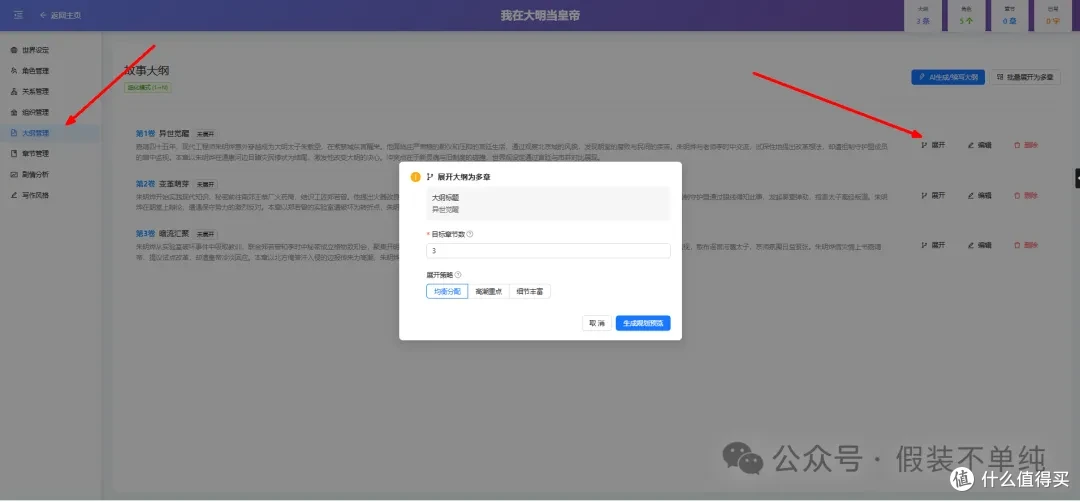Show help for 展开策略 question icon
The width and height of the screenshot is (1080, 502).
(x=458, y=275)
